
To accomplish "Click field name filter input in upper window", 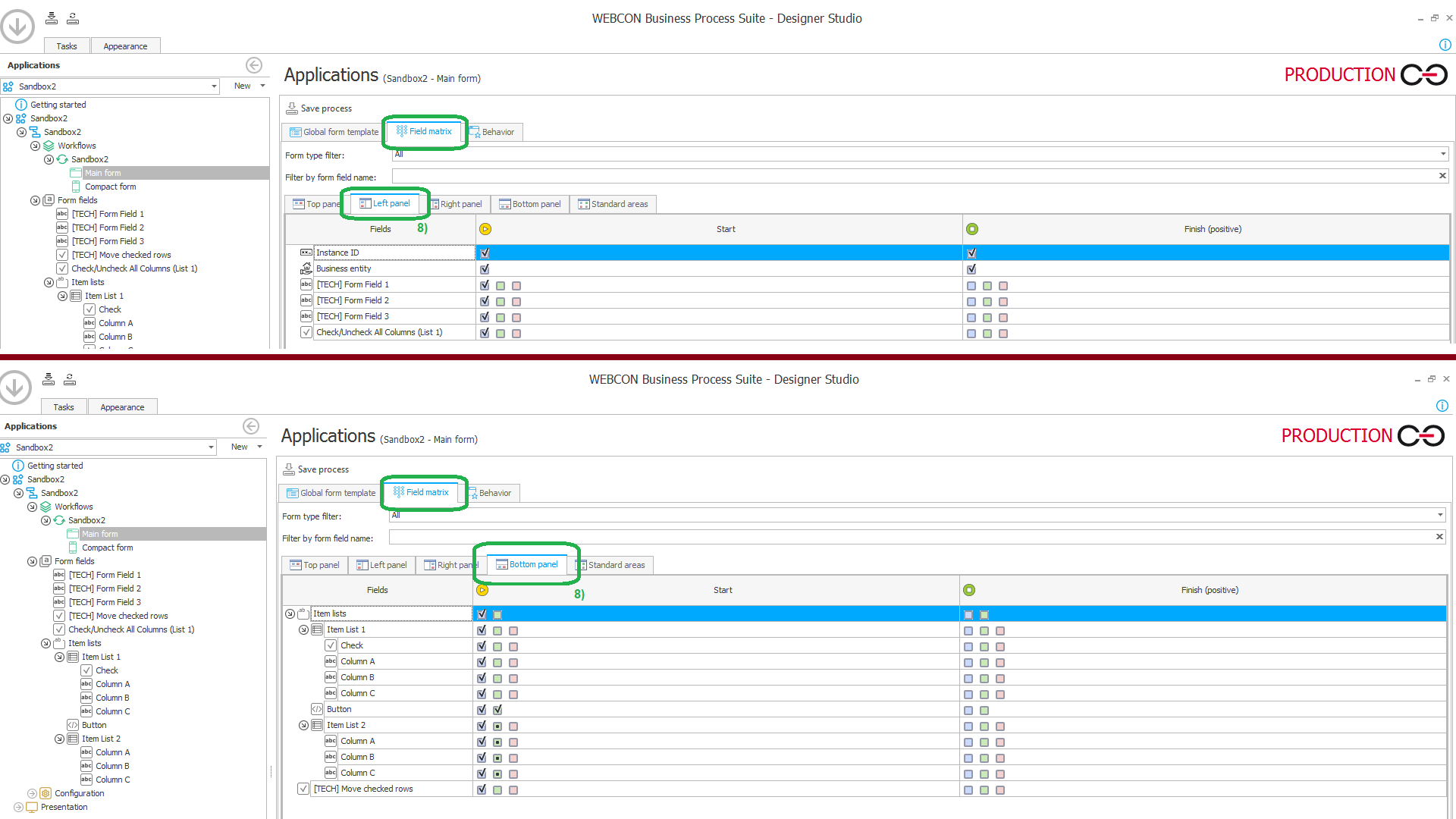I will click(x=910, y=176).
